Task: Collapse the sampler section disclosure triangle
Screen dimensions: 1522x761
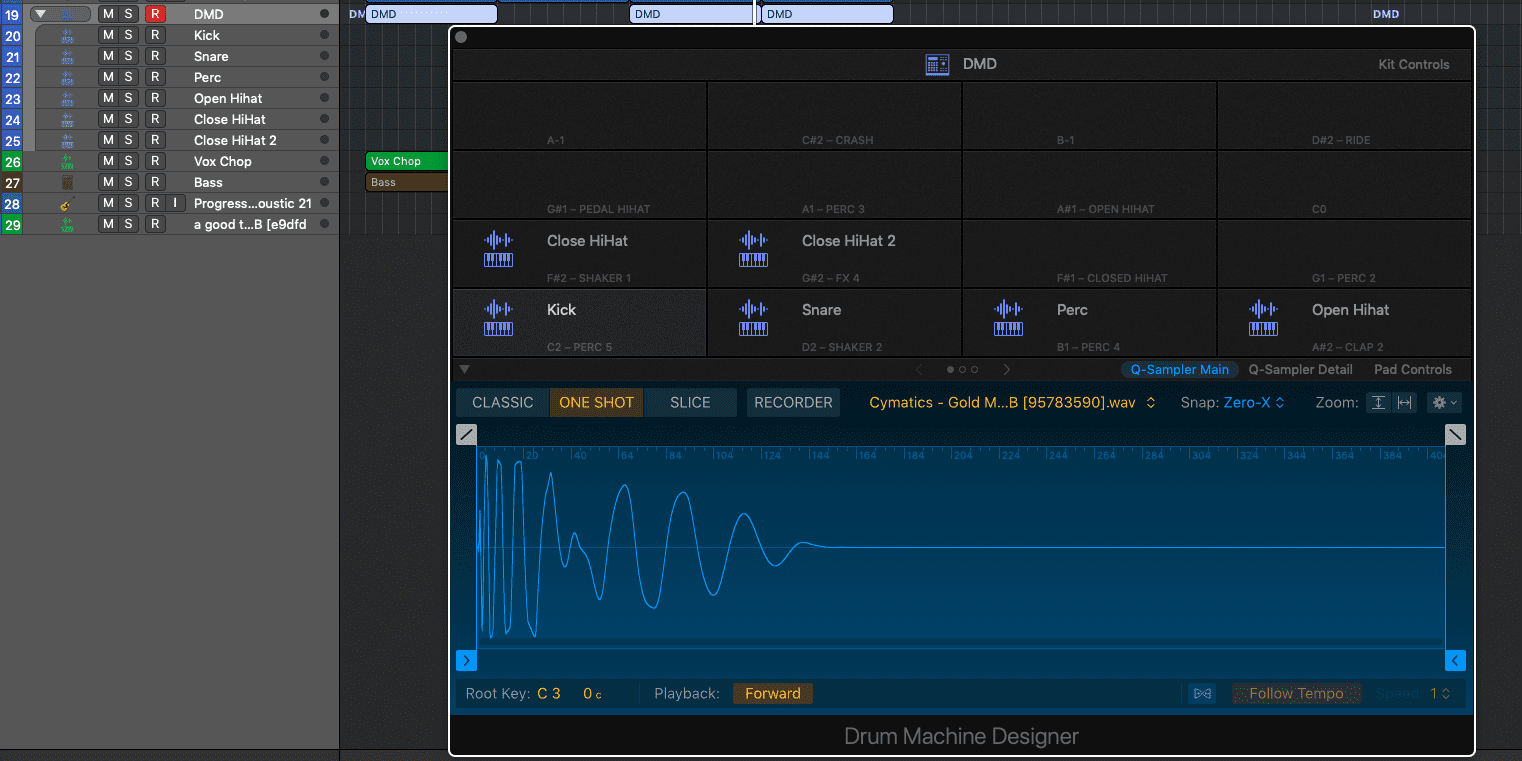Action: coord(464,370)
